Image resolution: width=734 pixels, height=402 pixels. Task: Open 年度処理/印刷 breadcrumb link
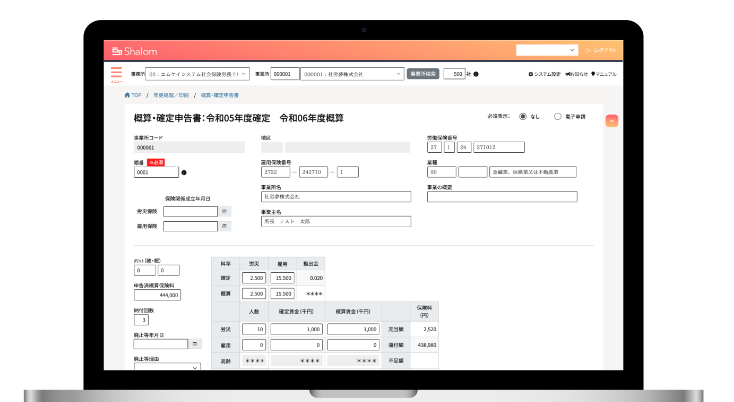click(171, 95)
